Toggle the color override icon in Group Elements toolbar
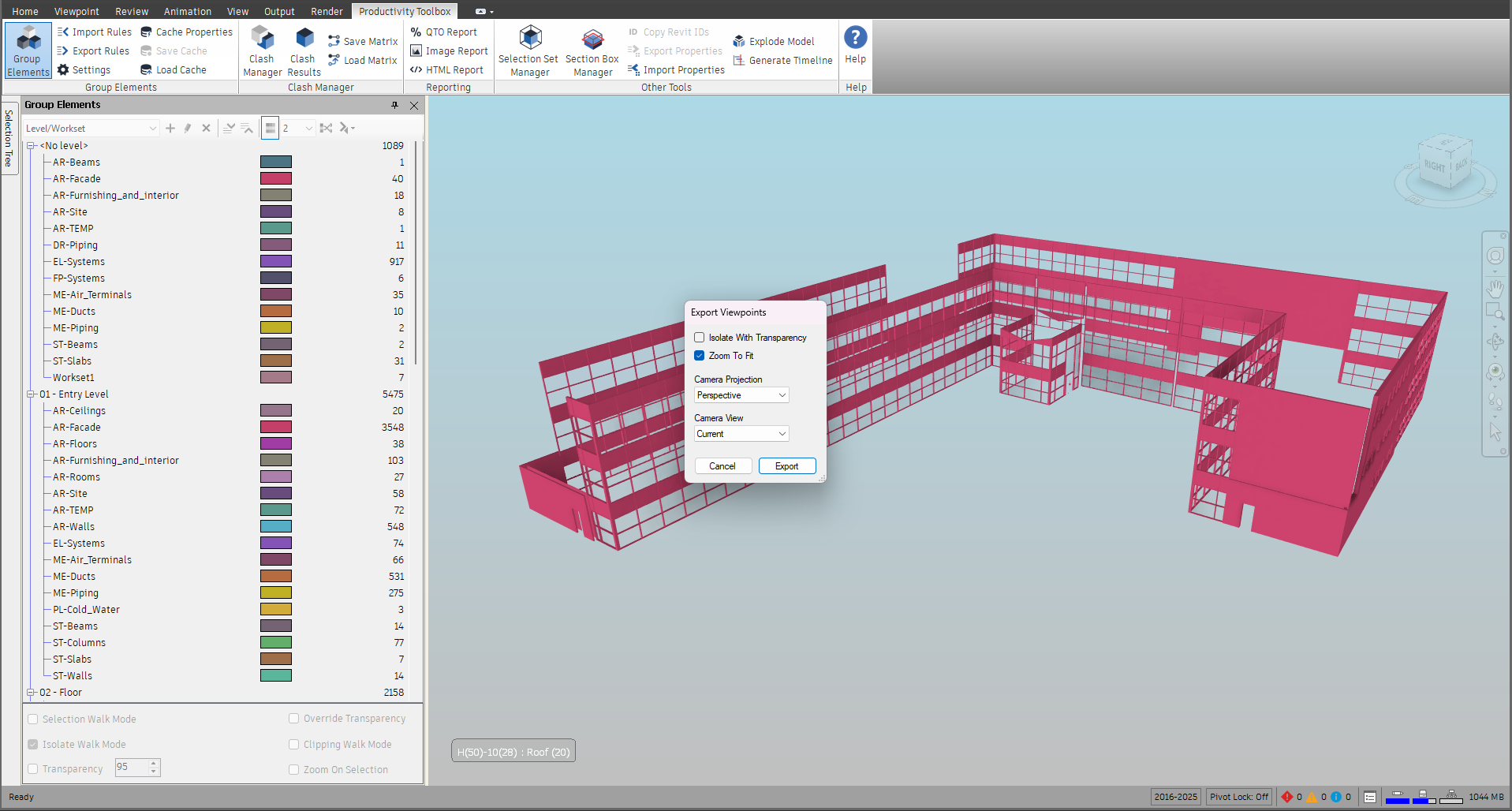Viewport: 1512px width, 811px height. 270,128
